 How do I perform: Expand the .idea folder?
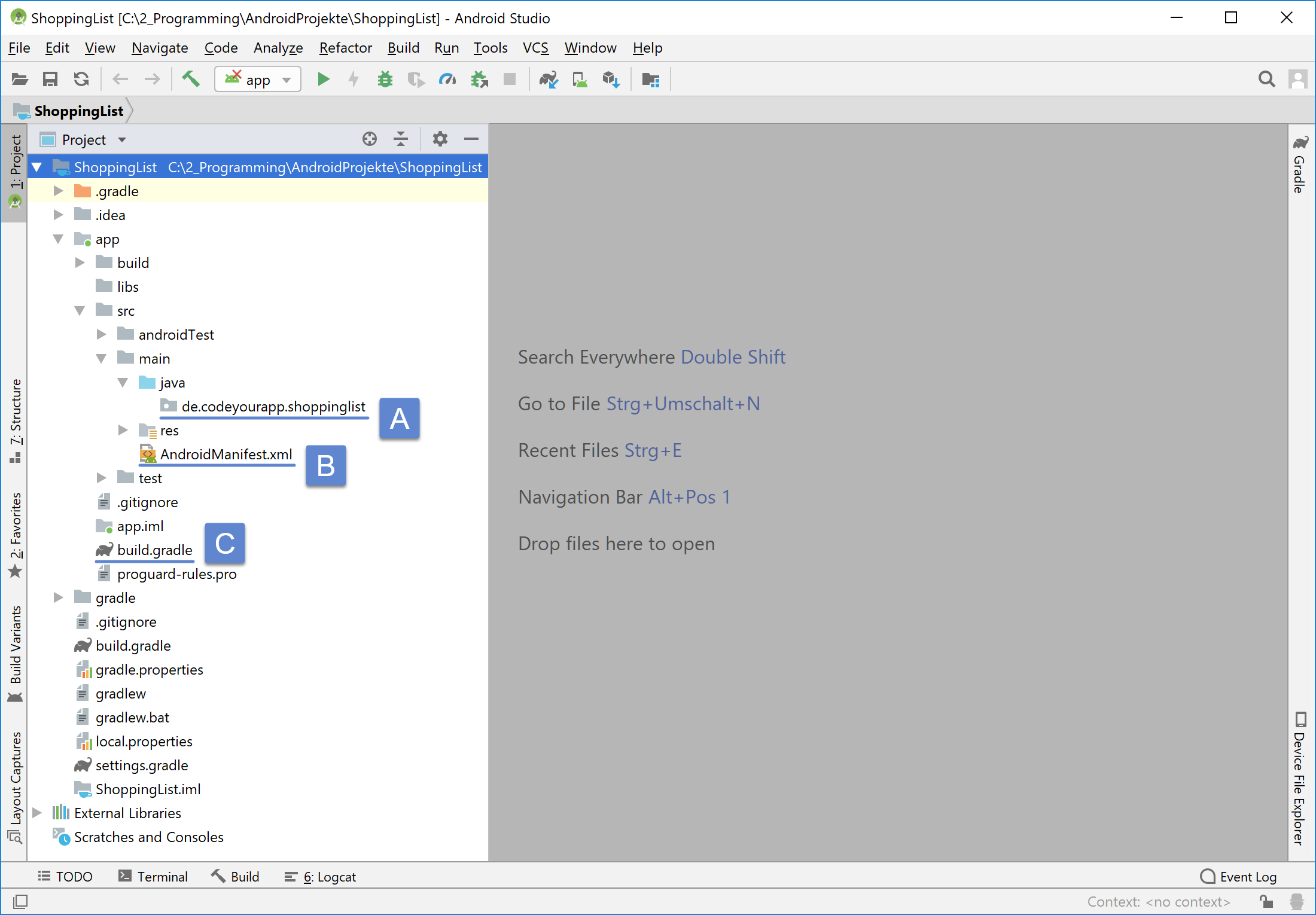tap(58, 215)
